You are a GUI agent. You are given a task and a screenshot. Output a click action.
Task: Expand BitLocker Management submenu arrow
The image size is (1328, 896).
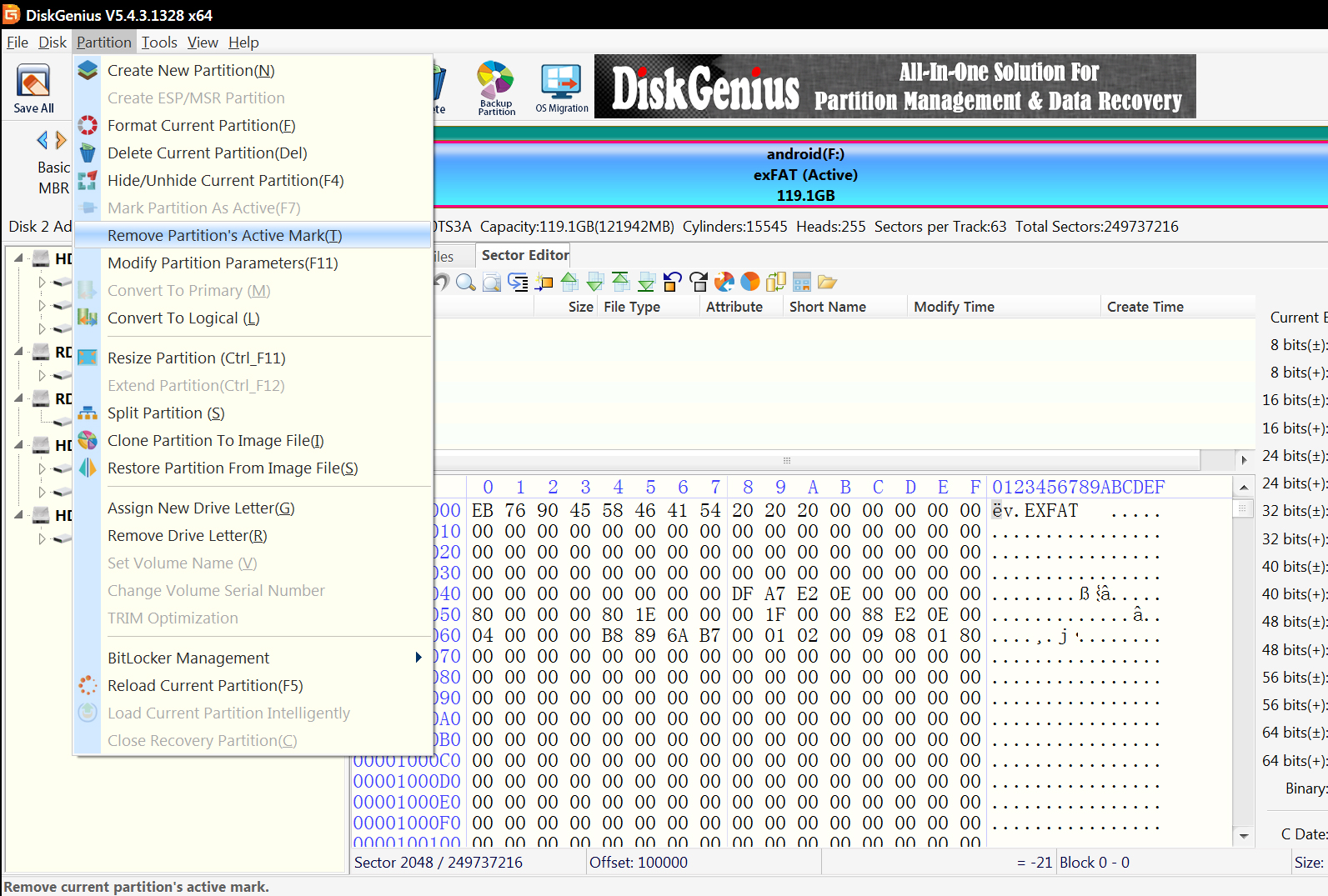[418, 658]
